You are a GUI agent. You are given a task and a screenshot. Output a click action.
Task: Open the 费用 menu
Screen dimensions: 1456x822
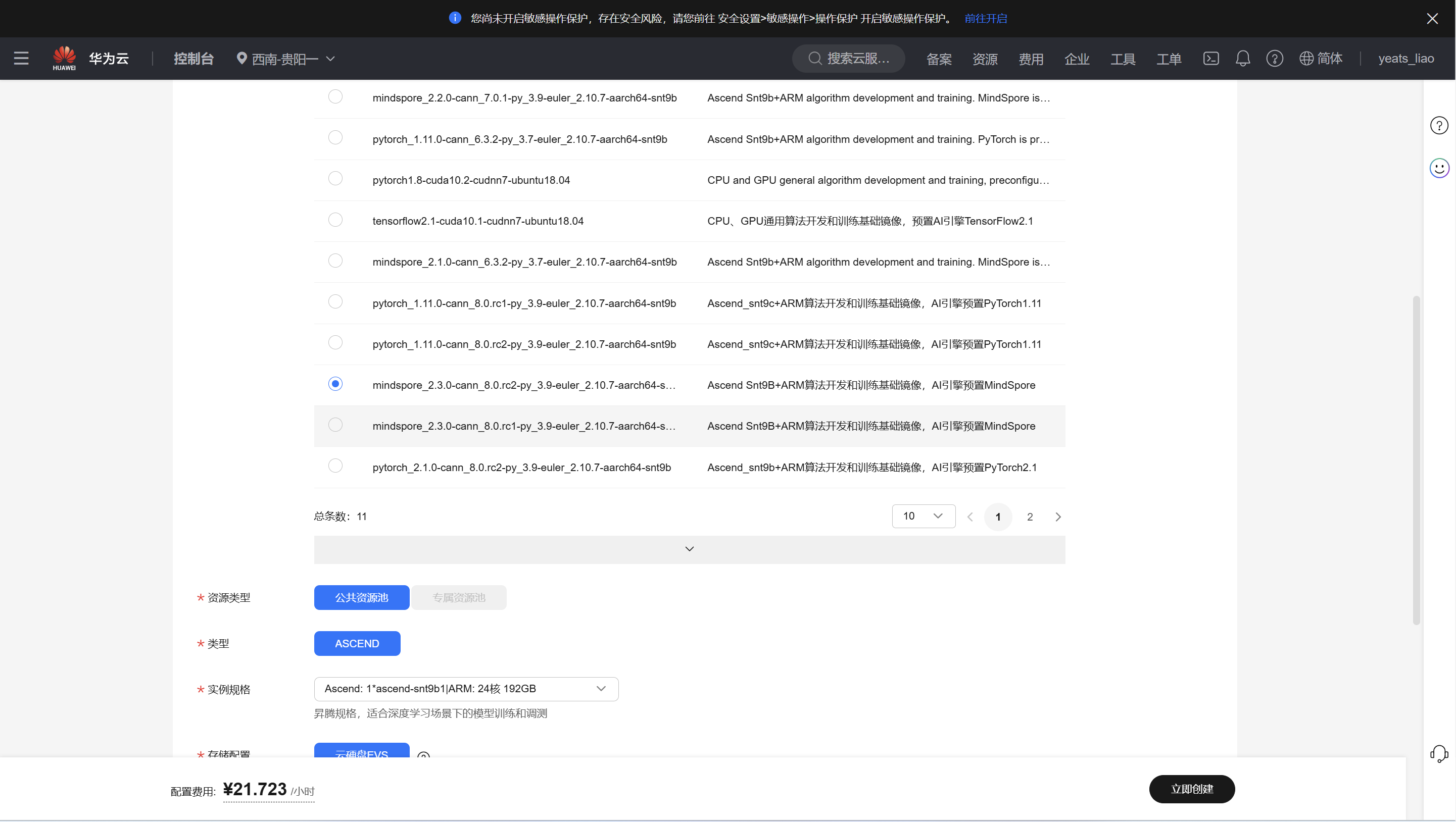pos(1031,59)
